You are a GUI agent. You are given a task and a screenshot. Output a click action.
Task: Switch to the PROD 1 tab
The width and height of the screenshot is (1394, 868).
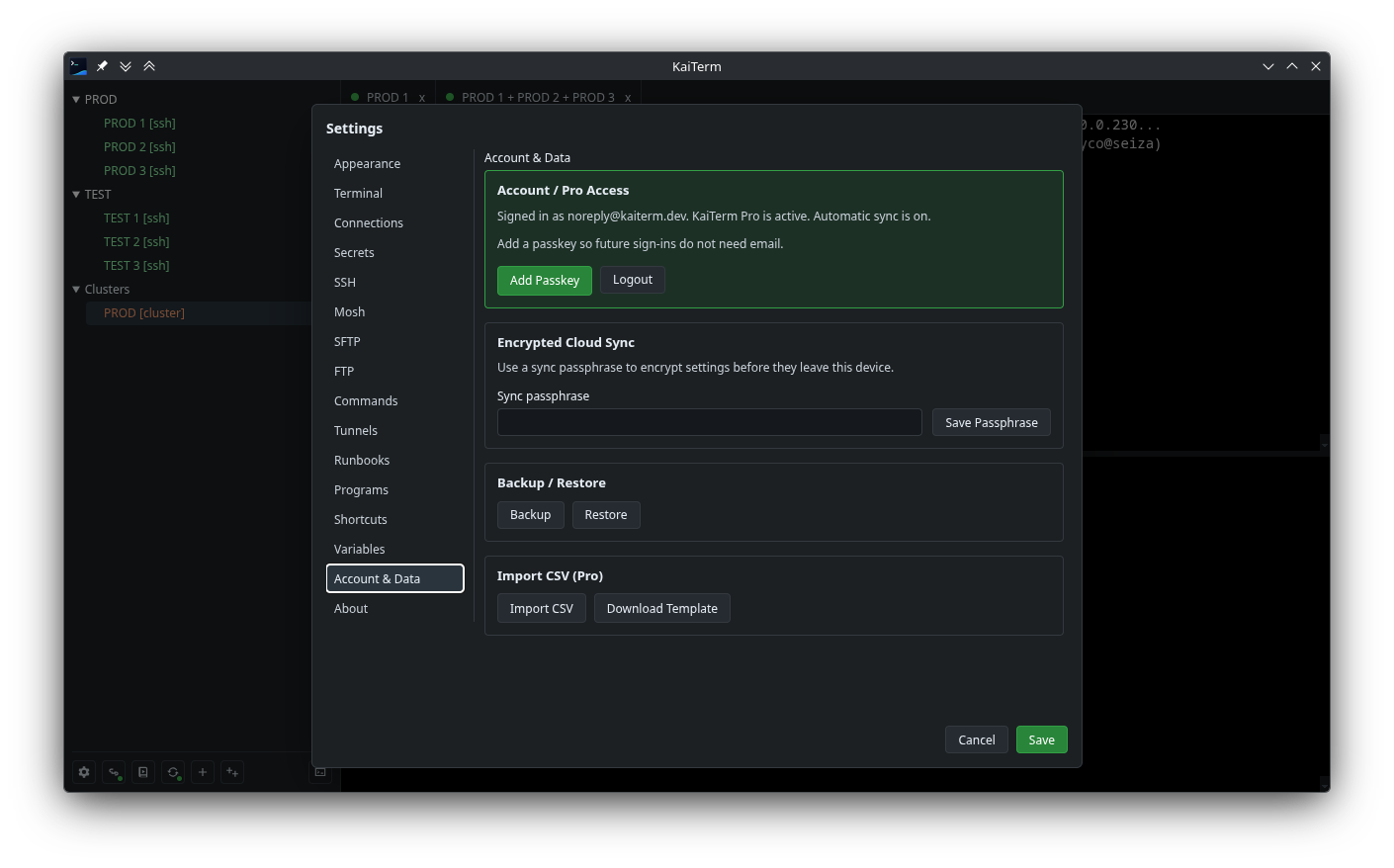387,98
